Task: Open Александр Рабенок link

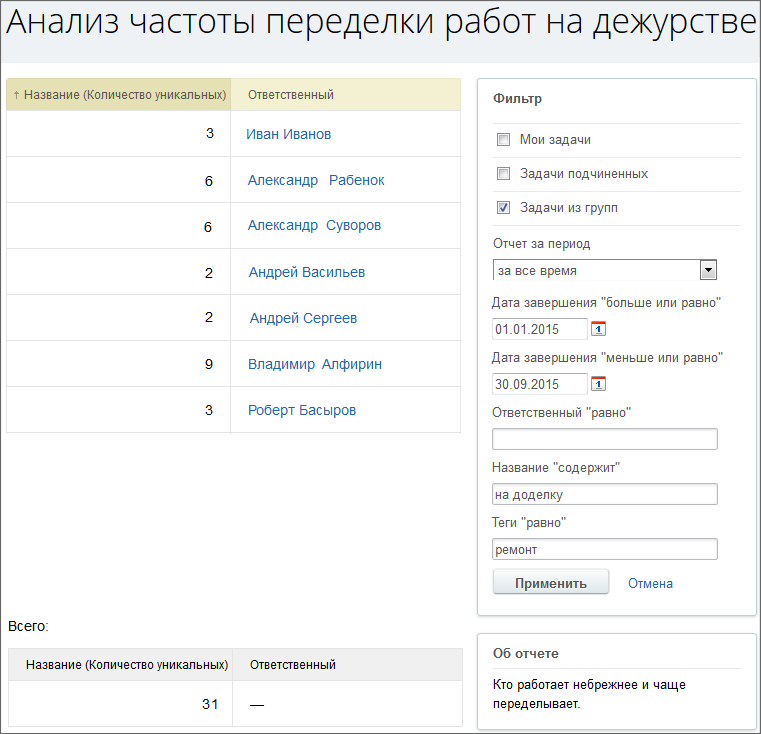Action: tap(316, 180)
